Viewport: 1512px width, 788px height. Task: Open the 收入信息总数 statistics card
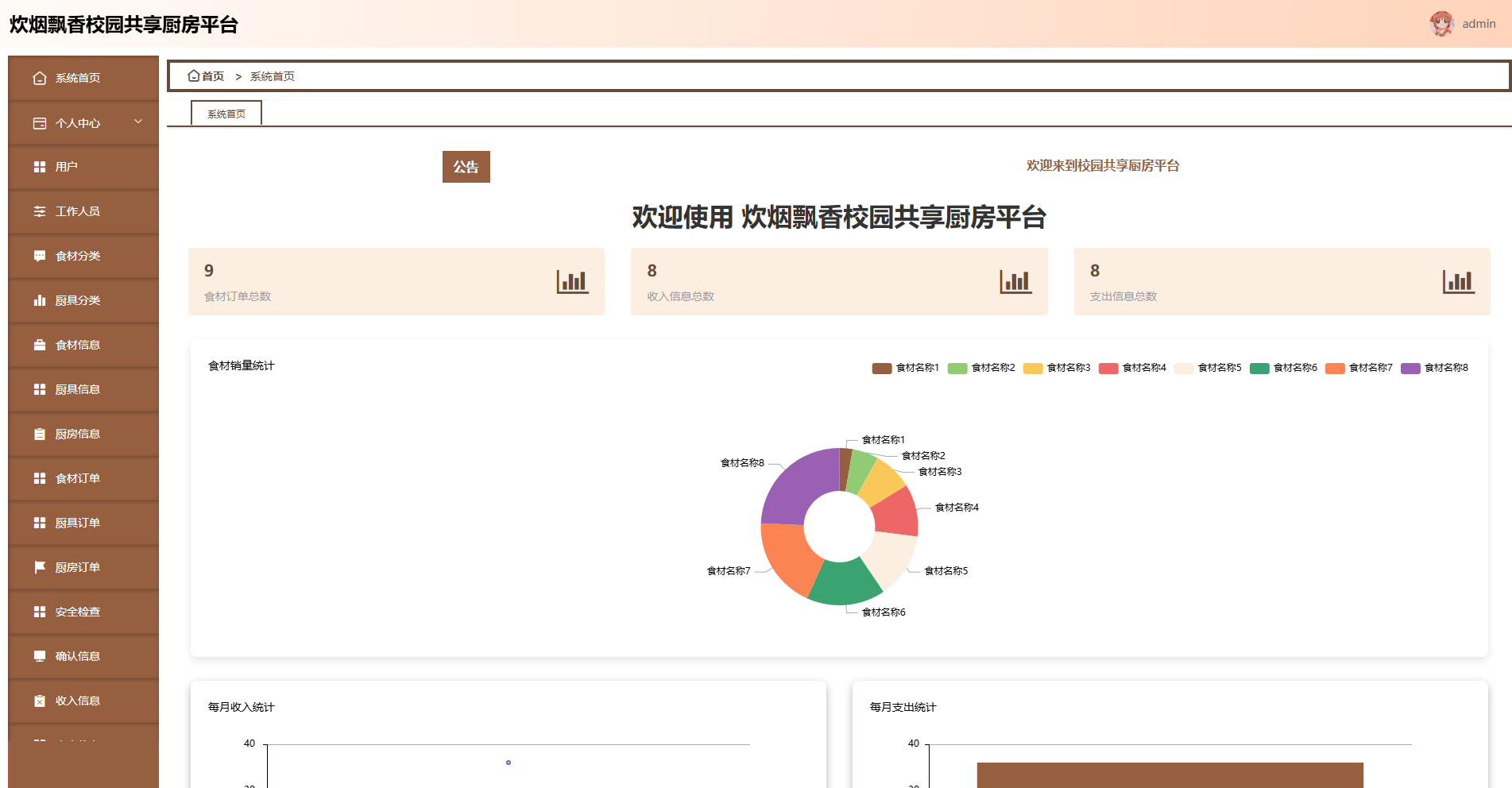pos(839,281)
